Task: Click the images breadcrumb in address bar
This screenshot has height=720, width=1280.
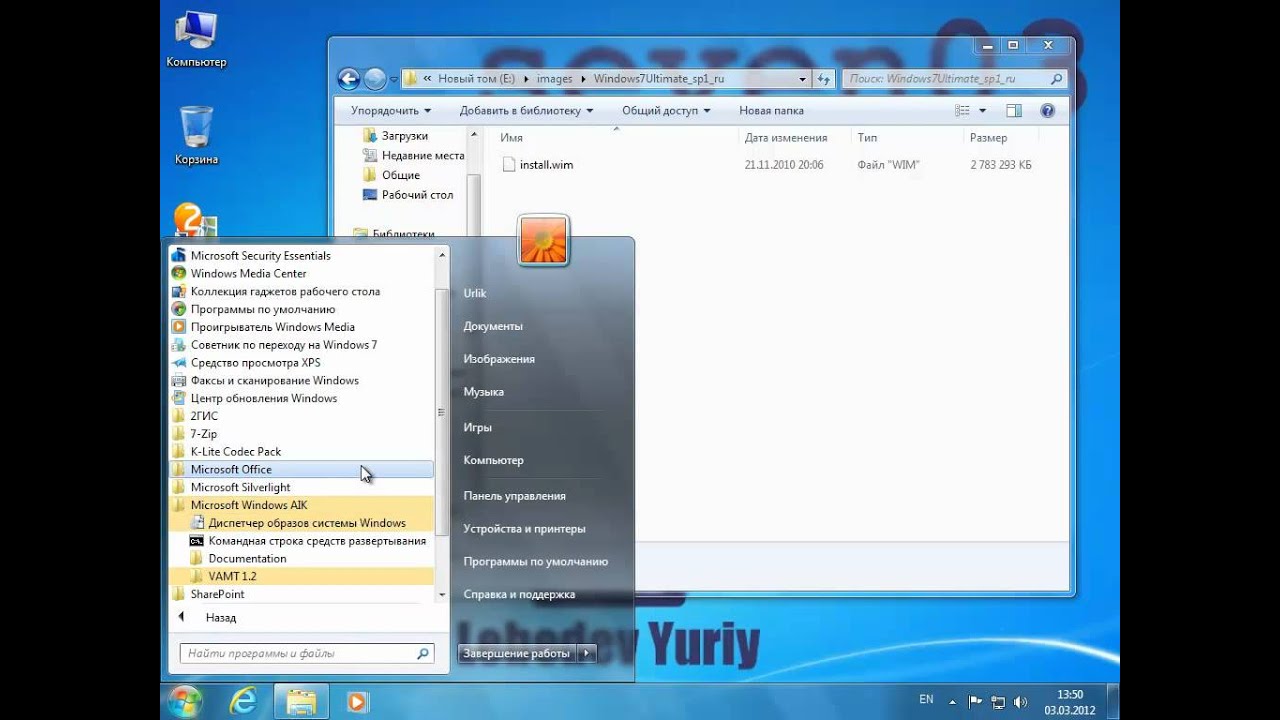Action: 554,79
